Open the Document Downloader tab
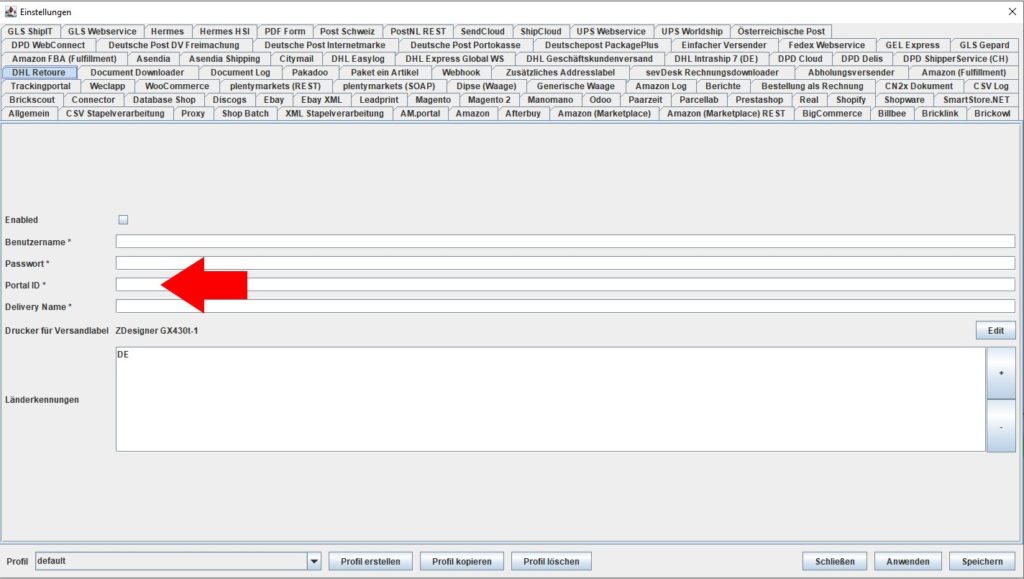Viewport: 1024px width, 579px height. pyautogui.click(x=137, y=72)
